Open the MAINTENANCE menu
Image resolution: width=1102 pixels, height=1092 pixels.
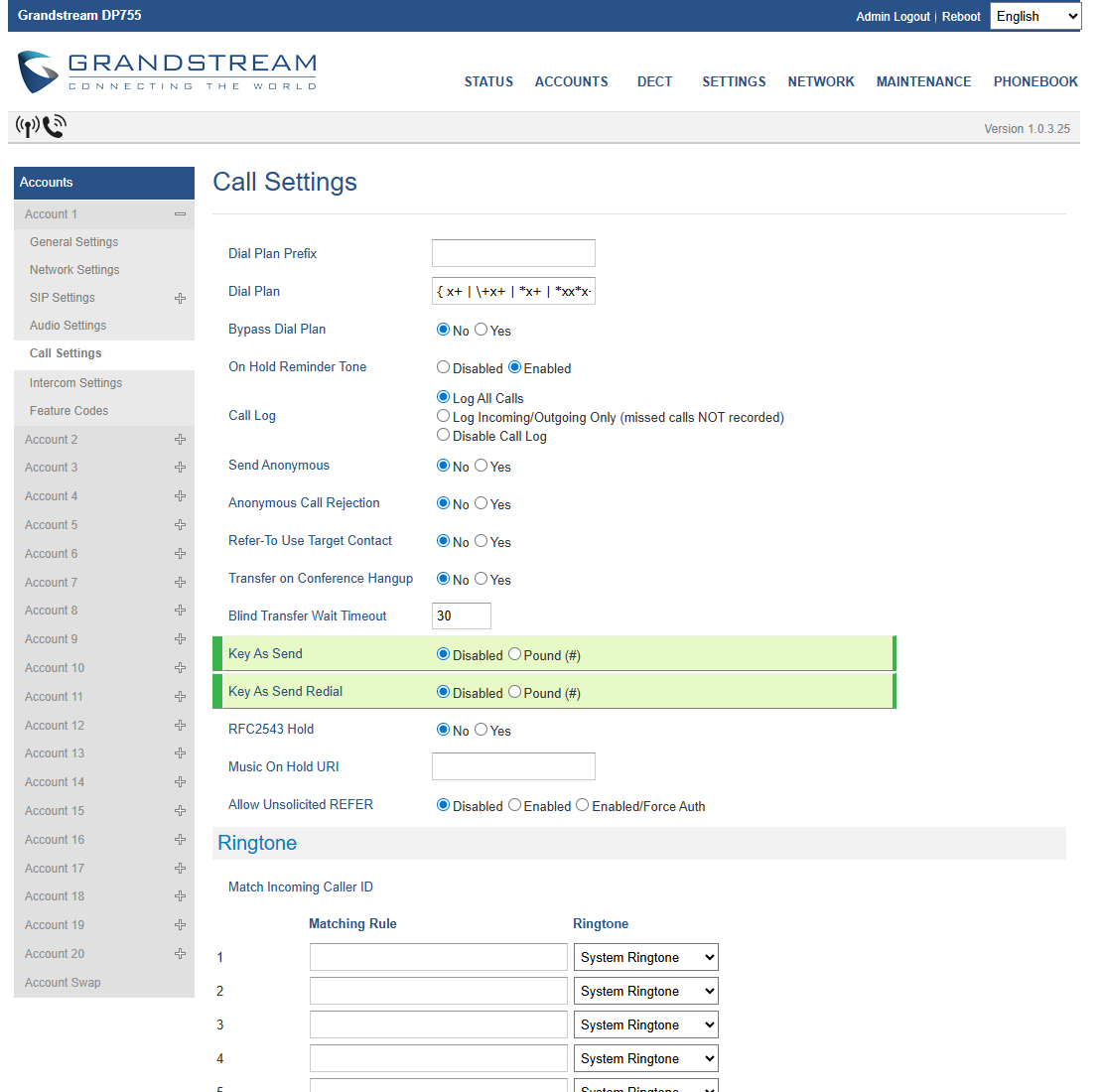923,81
